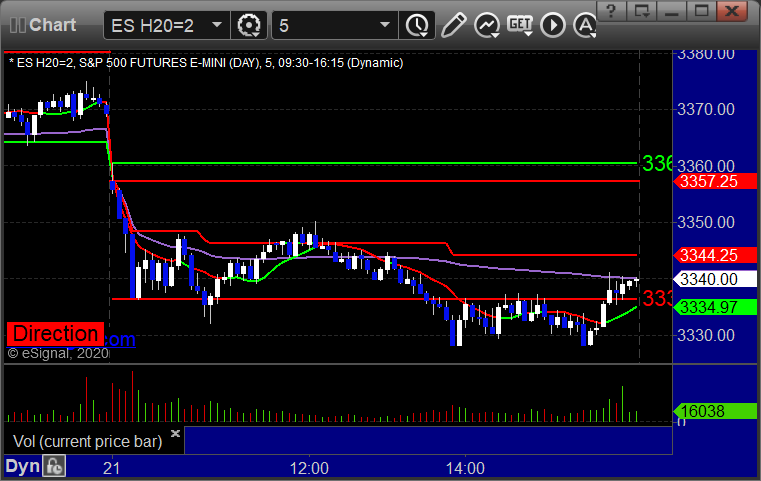Open the line chart studies icon
Viewport: 761px width, 481px height.
point(487,25)
